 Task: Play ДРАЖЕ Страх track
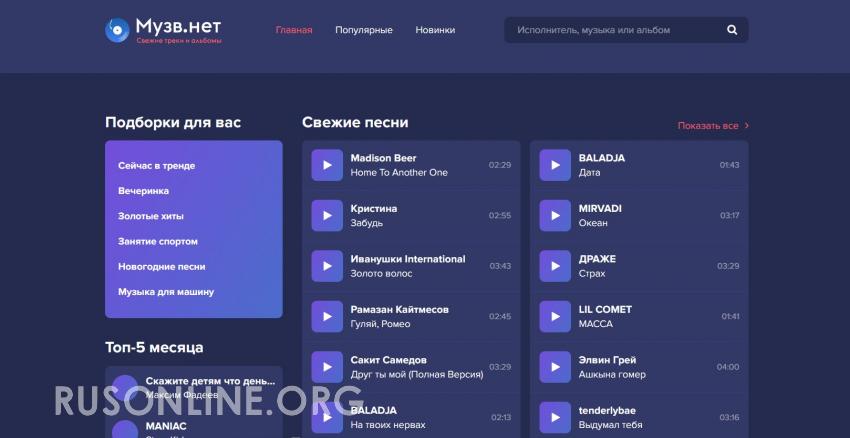[x=555, y=266]
